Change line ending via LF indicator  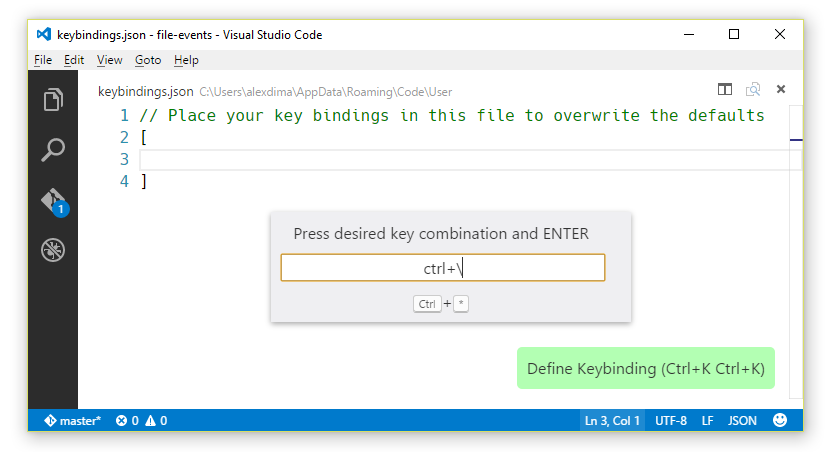coord(708,421)
